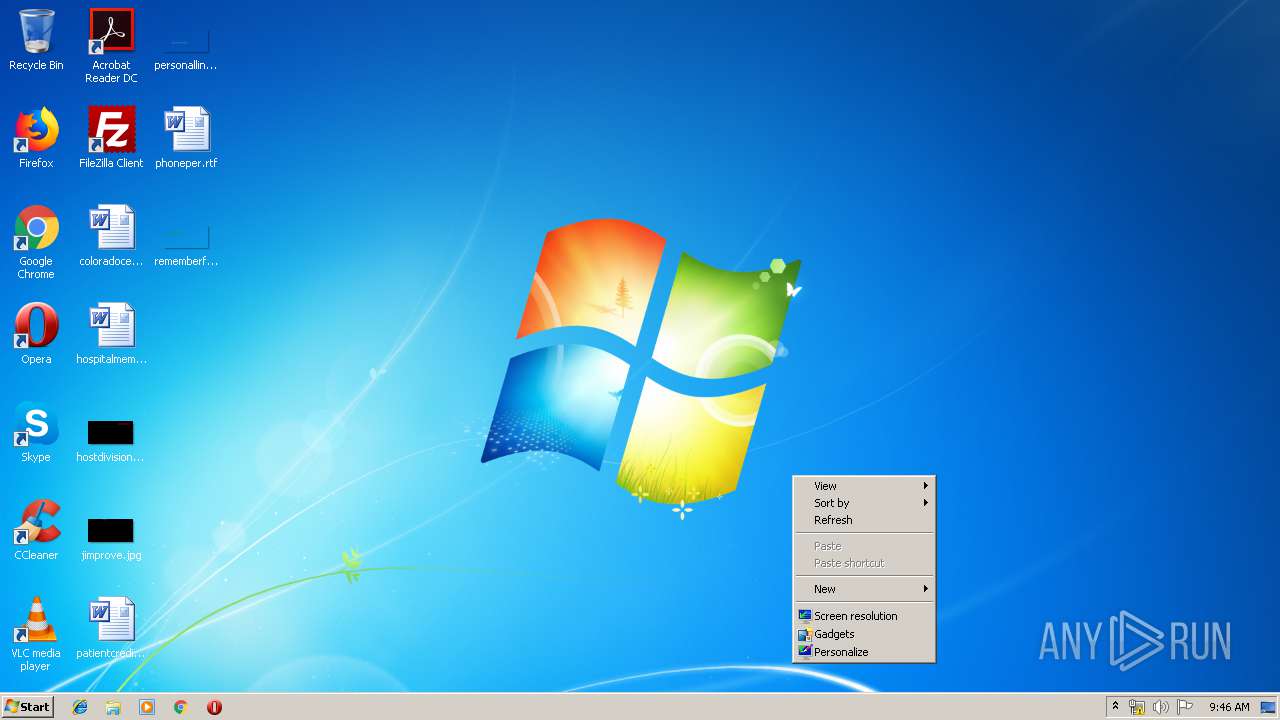Select the patientcredi... Word document
Image resolution: width=1280 pixels, height=720 pixels.
pos(111,629)
